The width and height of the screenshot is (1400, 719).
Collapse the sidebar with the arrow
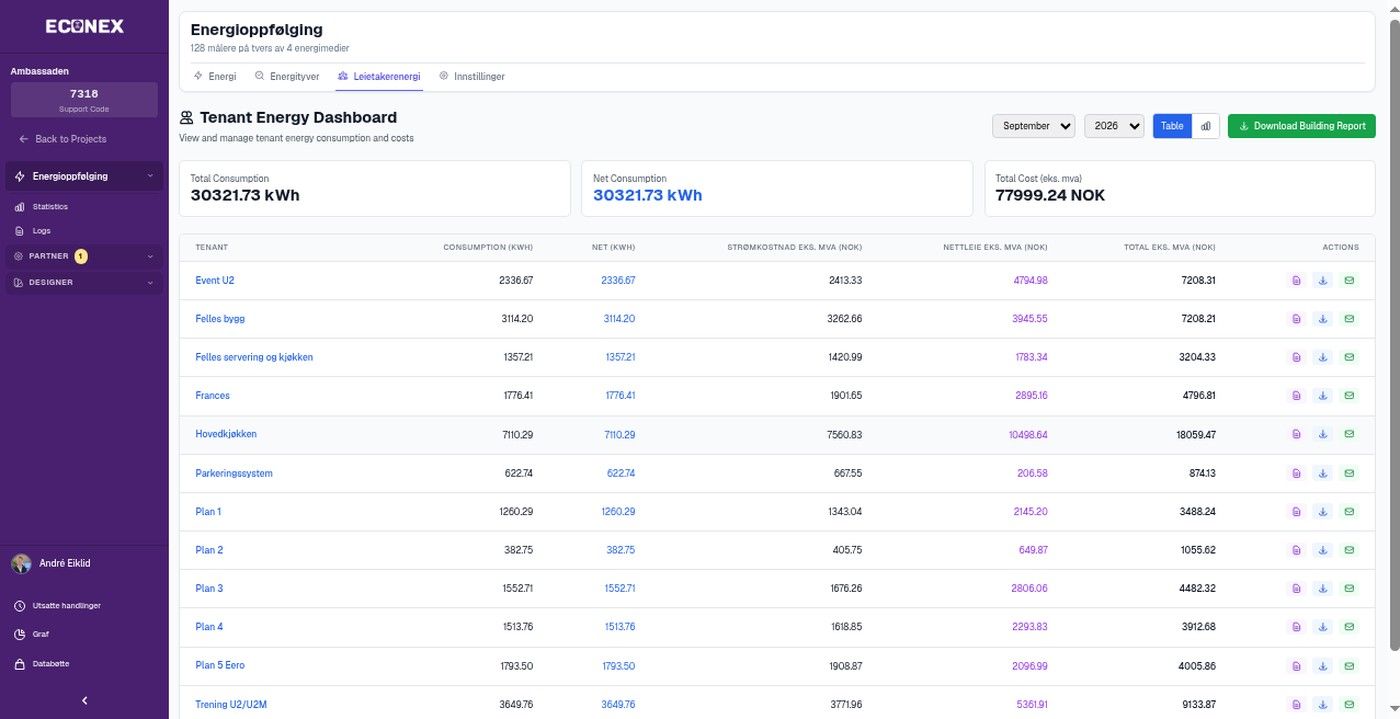(84, 700)
